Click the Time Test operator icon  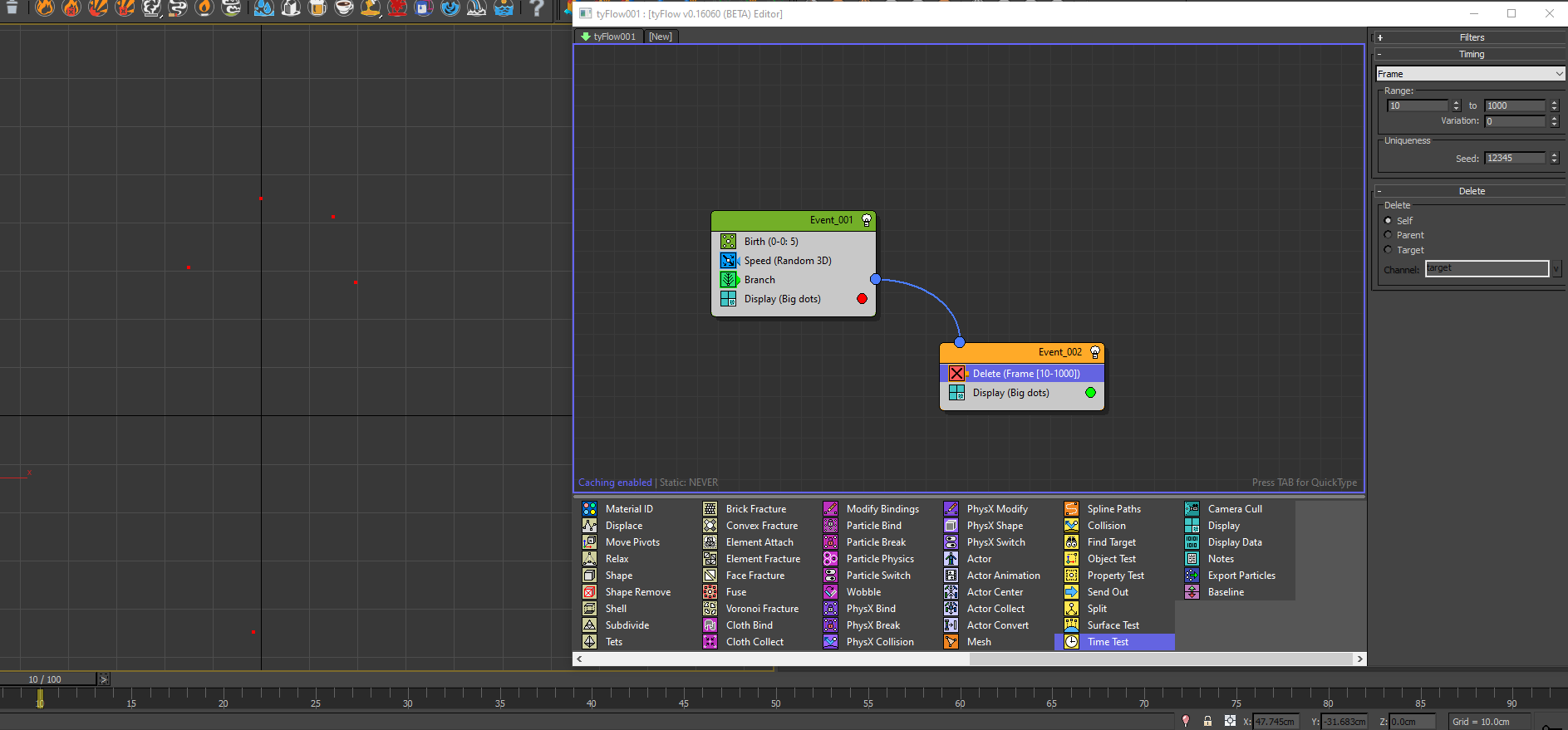(x=1072, y=642)
